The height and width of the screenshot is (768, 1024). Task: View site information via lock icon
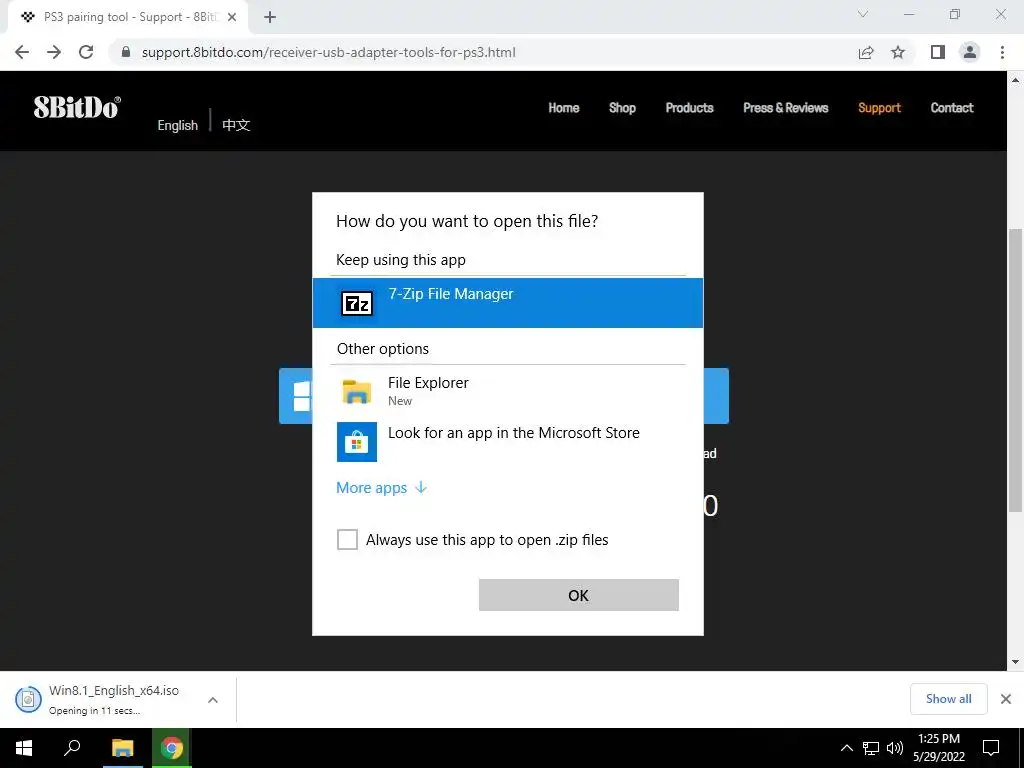tap(126, 52)
